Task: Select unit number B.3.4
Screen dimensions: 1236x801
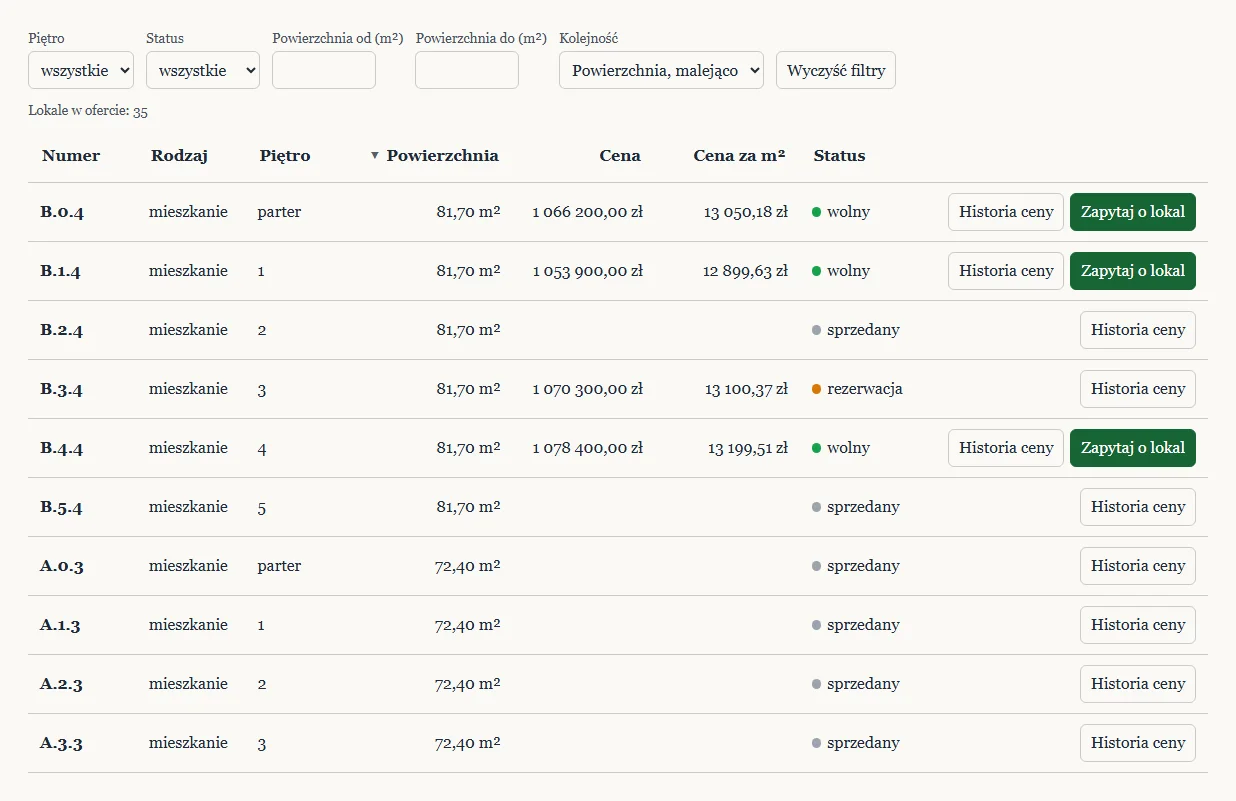Action: coord(62,389)
